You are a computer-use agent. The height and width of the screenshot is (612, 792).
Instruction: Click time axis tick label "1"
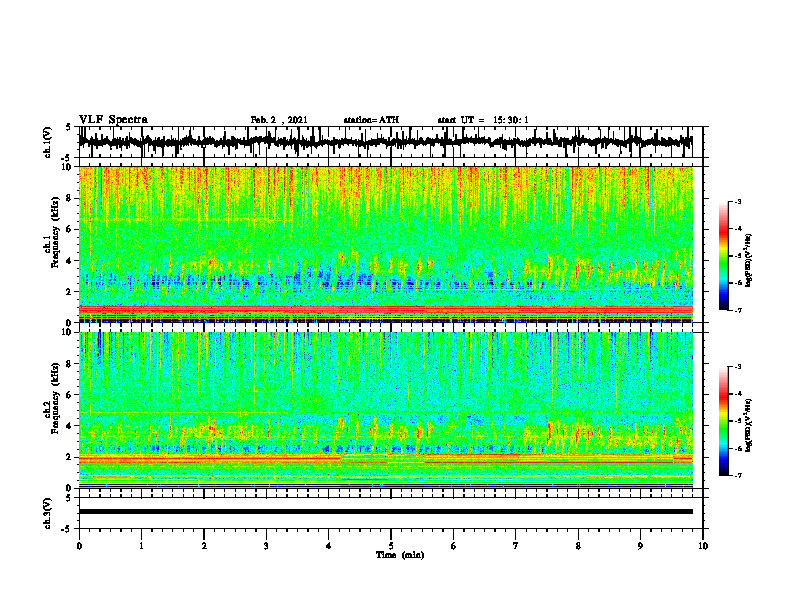click(141, 546)
